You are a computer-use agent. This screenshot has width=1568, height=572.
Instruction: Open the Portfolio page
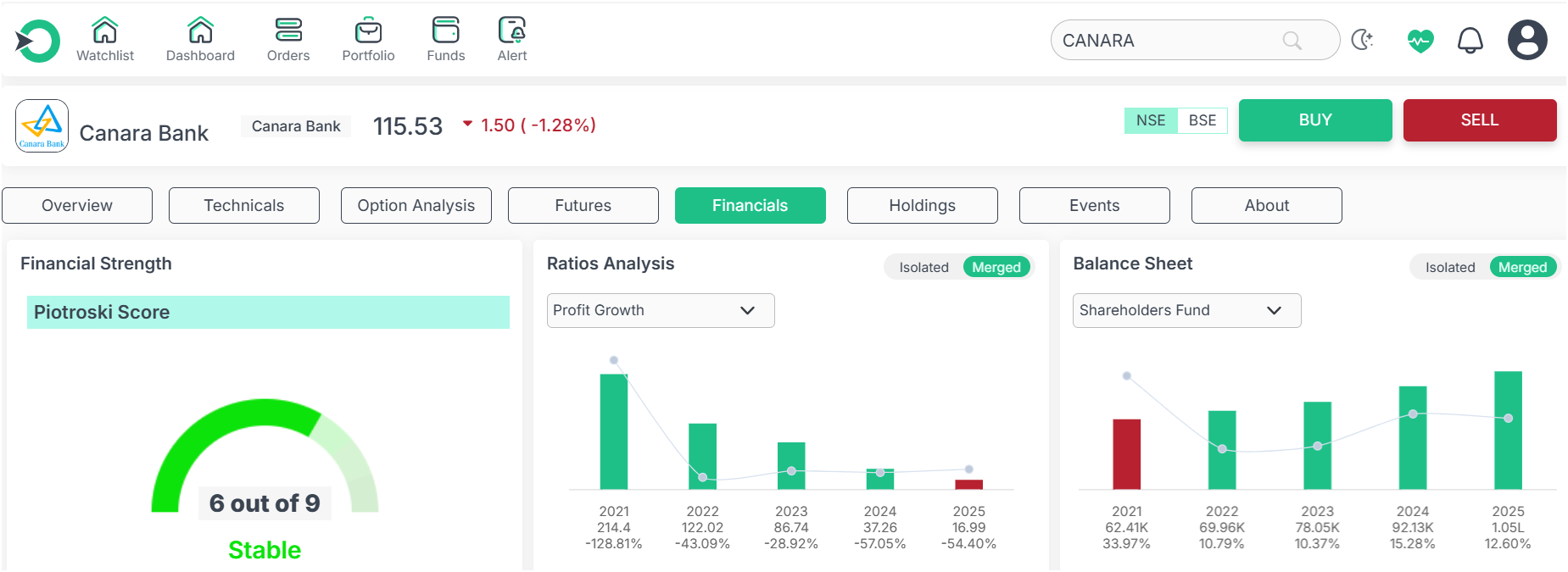pos(368,40)
